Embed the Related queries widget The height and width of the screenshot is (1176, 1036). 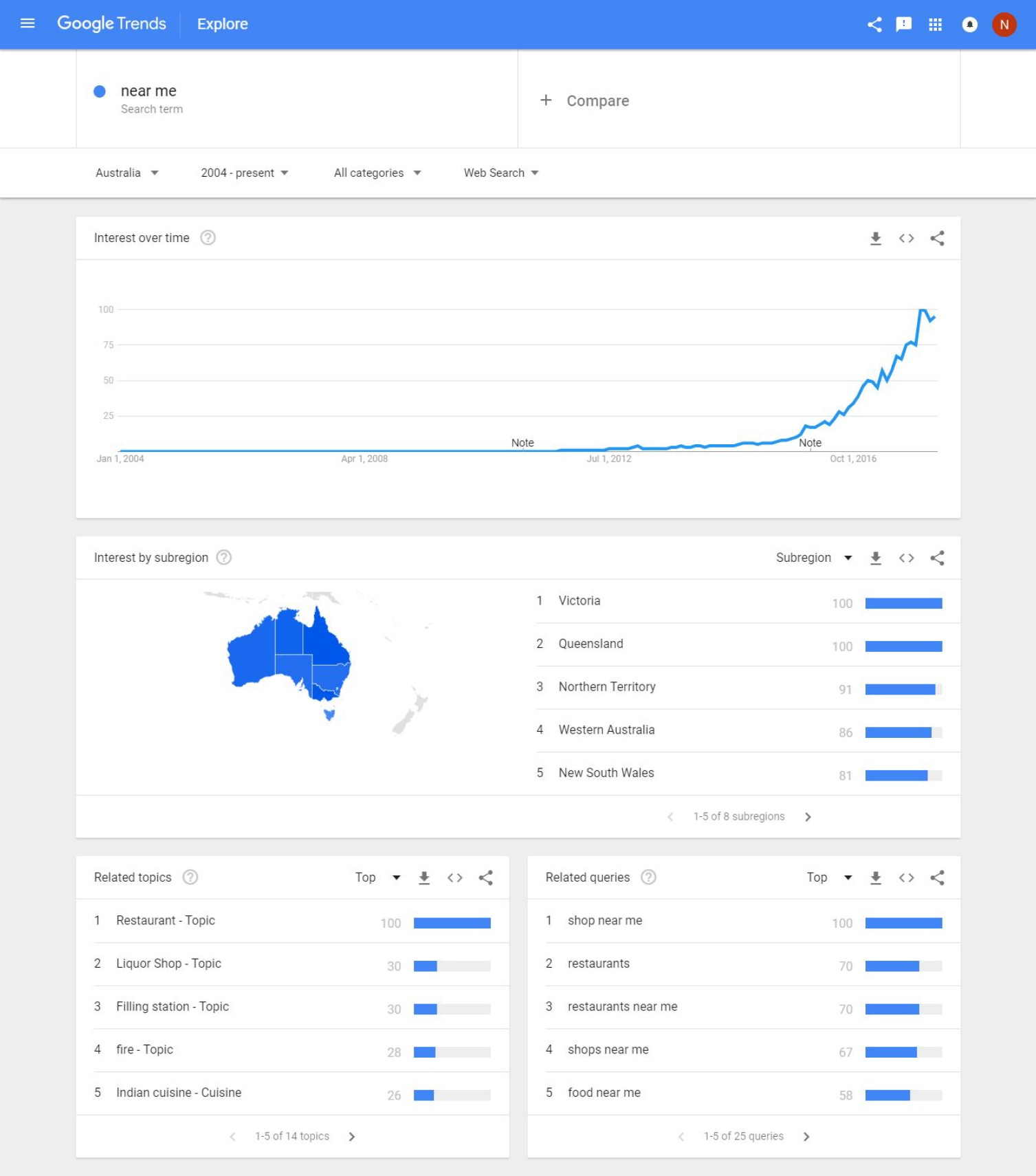click(906, 878)
